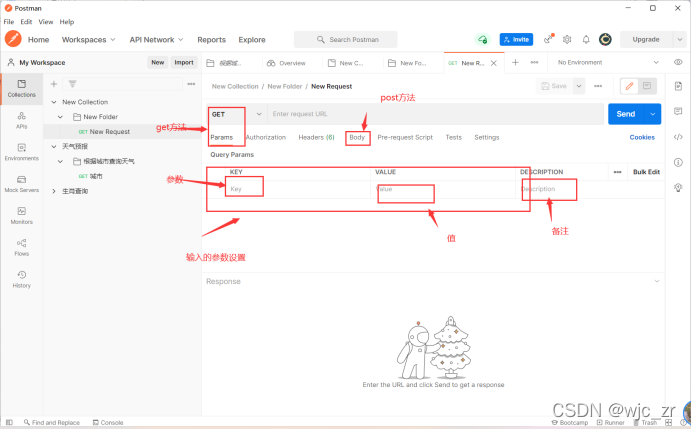Click the Key parameter input cell
691x430 pixels.
click(x=297, y=189)
